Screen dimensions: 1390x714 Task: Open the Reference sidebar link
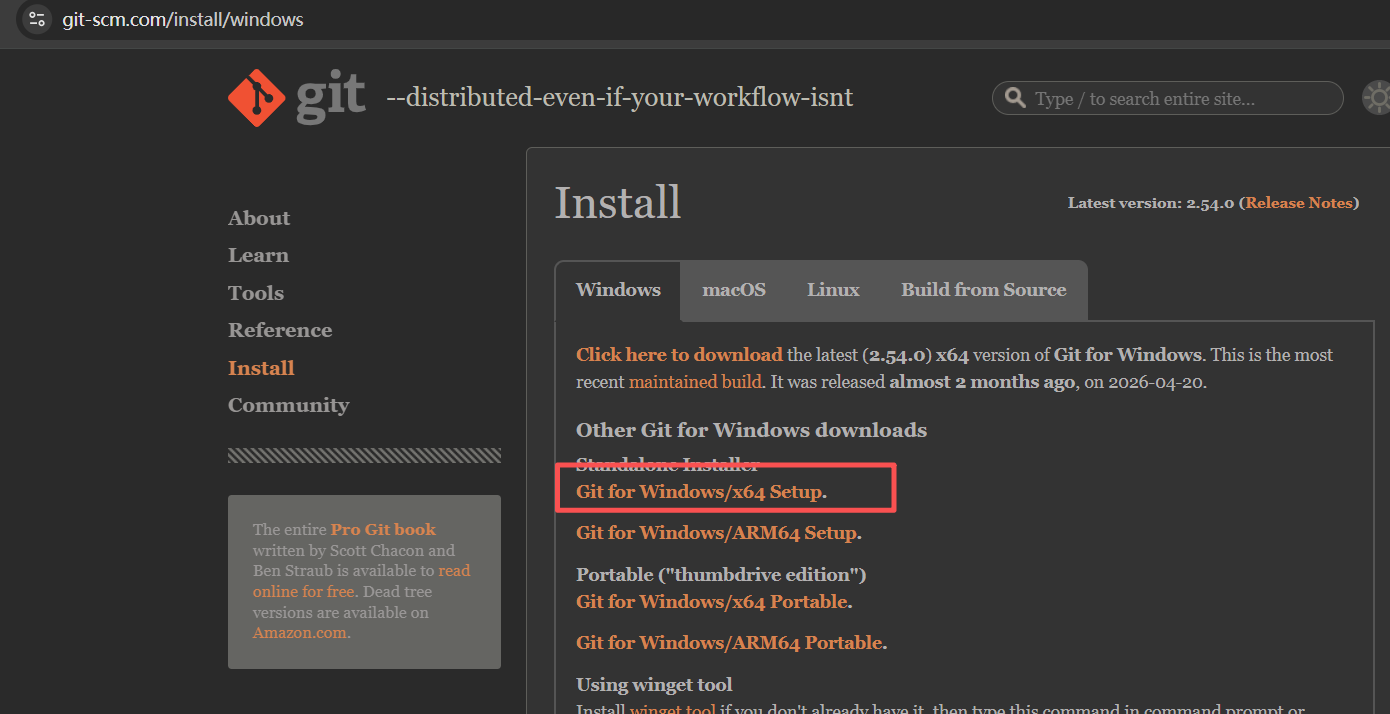[280, 330]
